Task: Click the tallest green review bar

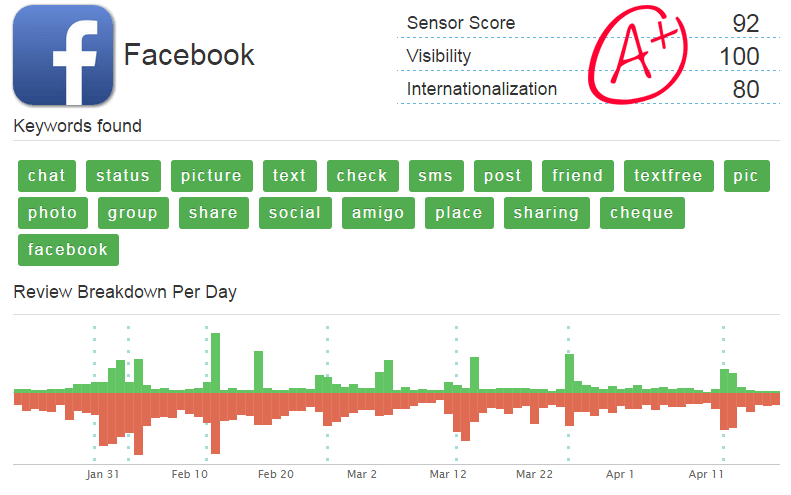Action: 215,362
